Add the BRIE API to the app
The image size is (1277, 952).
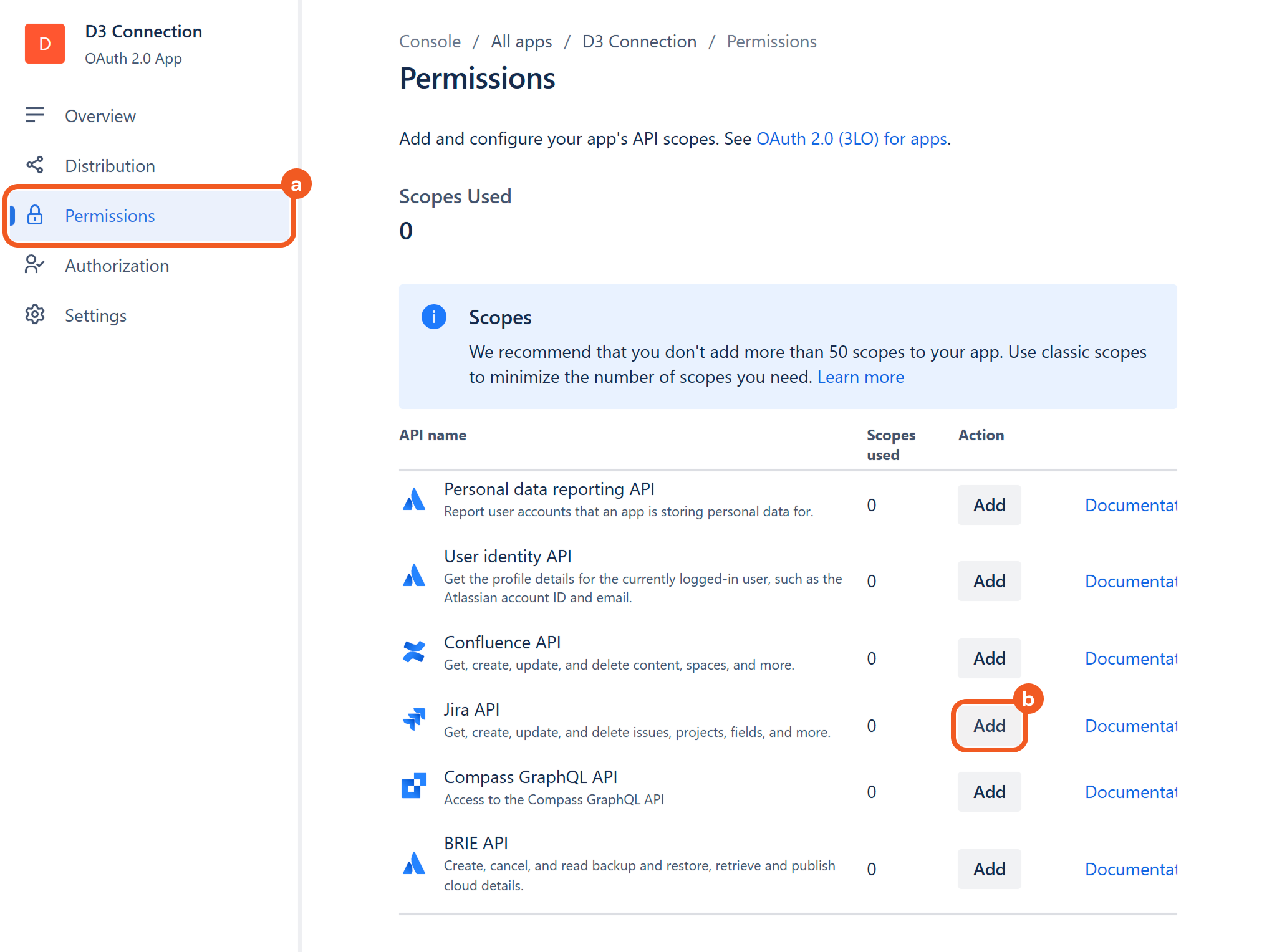989,869
